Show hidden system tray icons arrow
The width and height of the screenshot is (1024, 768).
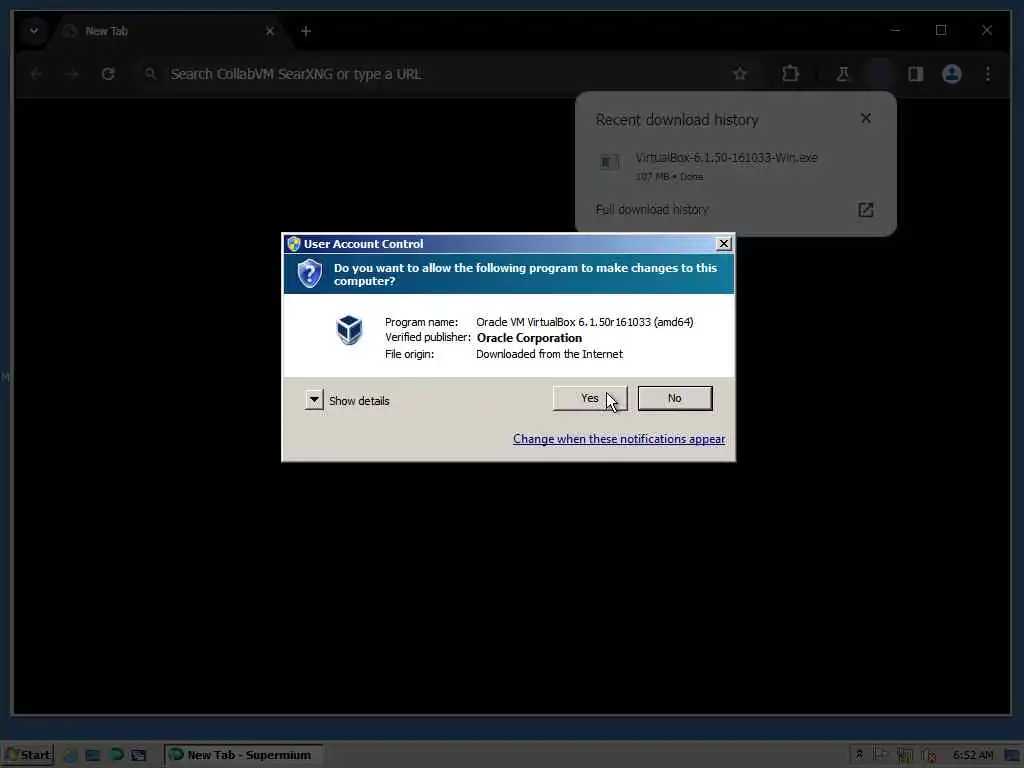point(859,755)
